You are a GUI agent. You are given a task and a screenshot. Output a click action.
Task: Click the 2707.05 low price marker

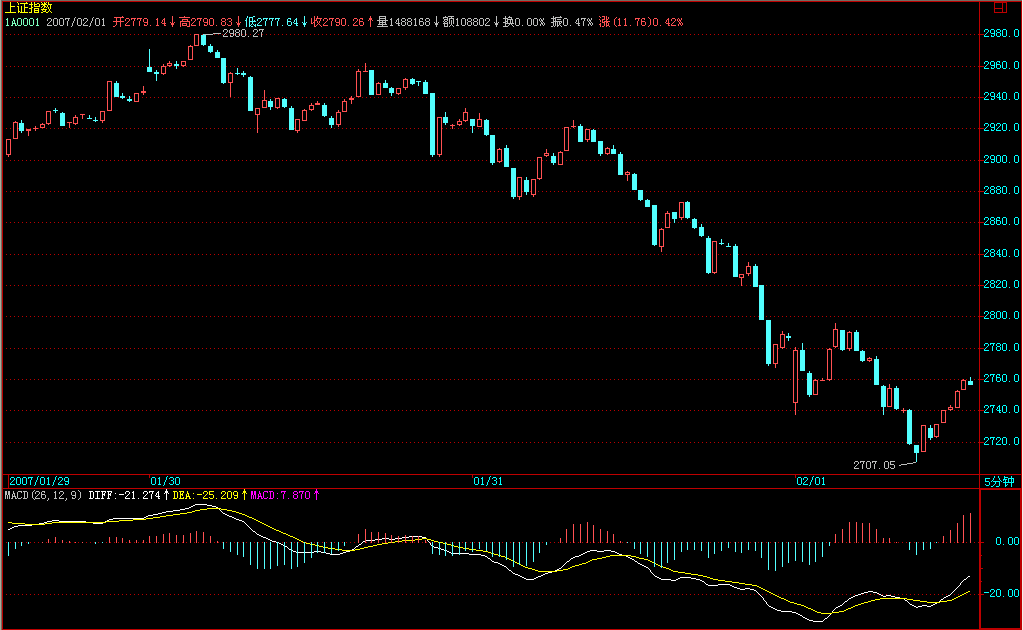pos(874,465)
